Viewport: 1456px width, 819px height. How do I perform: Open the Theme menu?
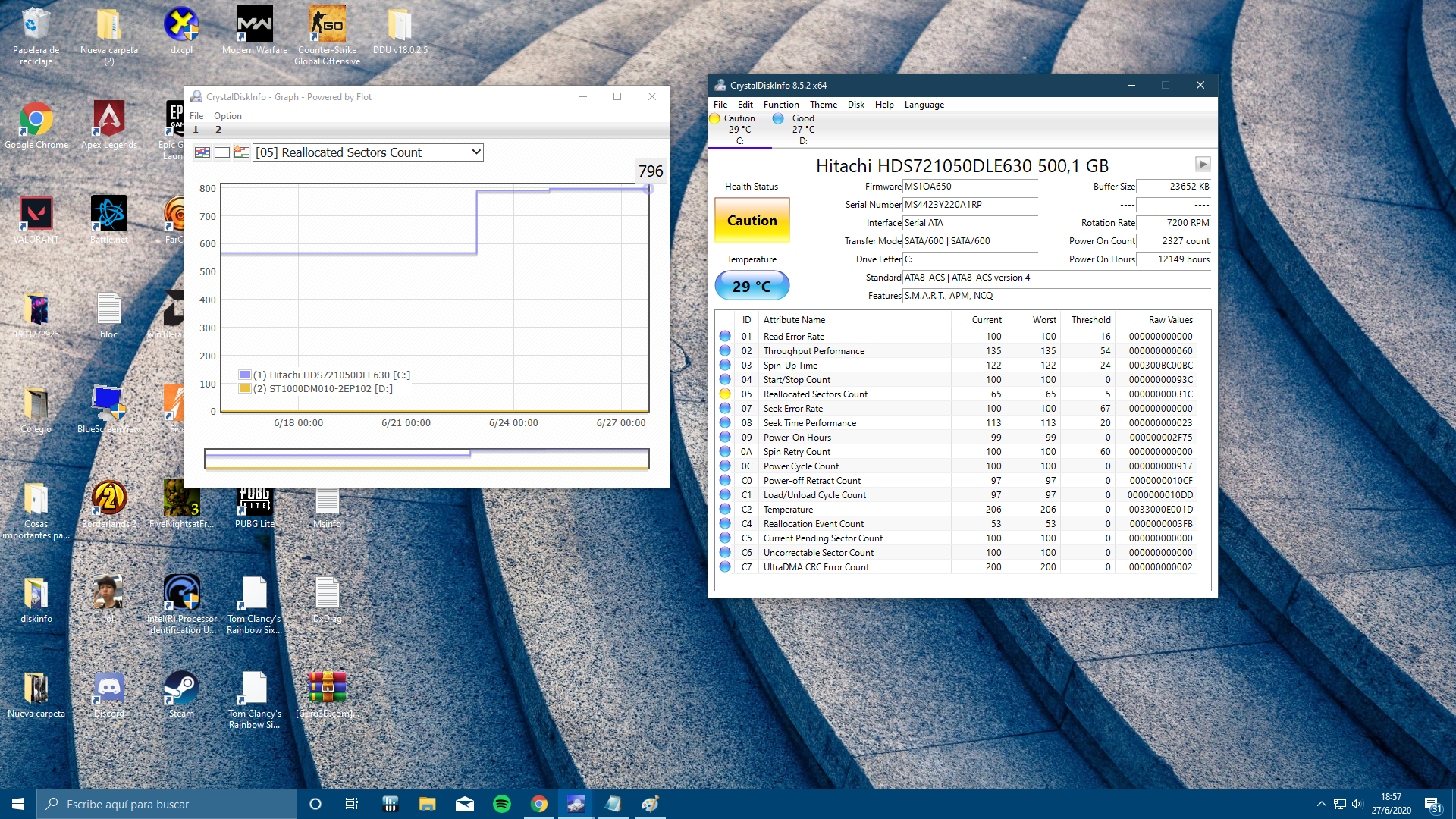(x=824, y=105)
